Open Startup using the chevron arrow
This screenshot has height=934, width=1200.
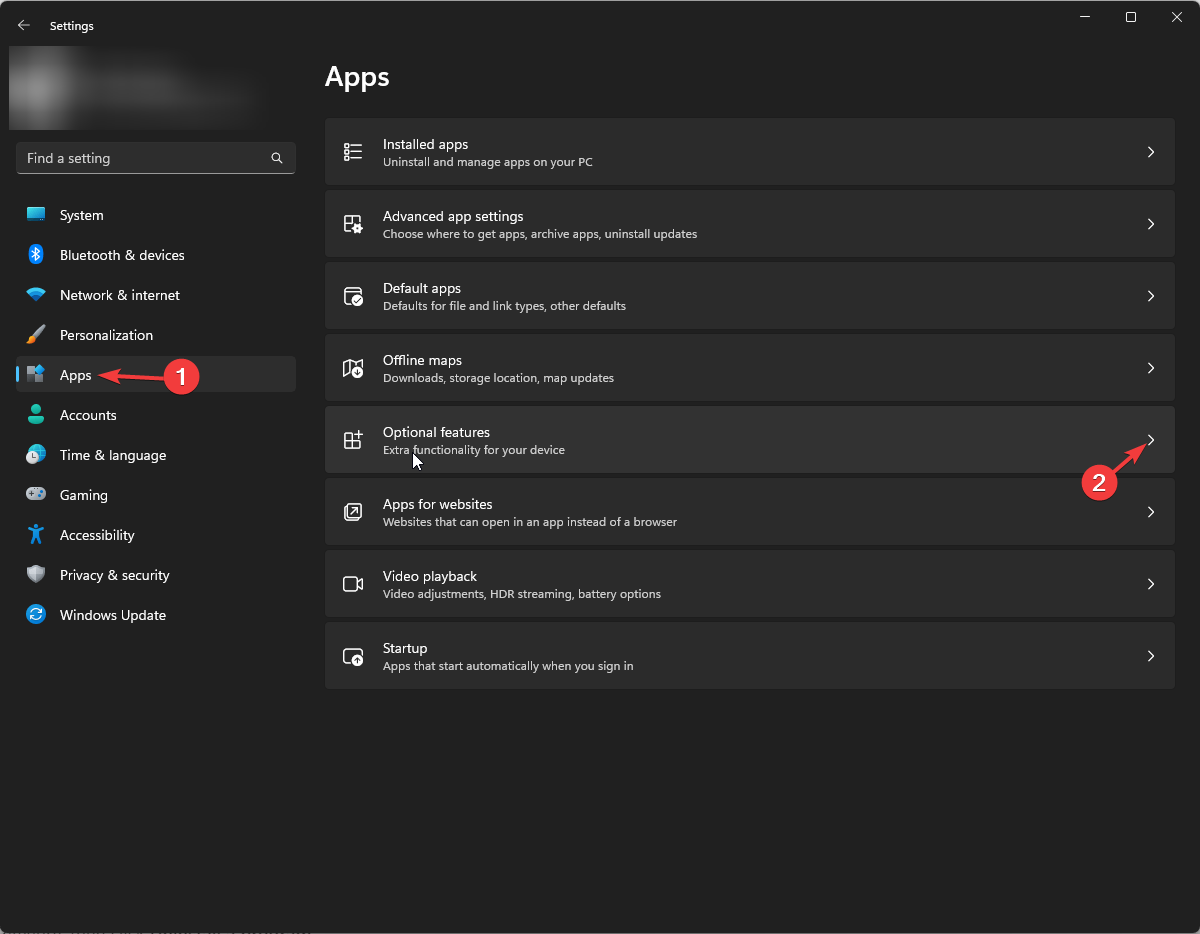point(1151,656)
